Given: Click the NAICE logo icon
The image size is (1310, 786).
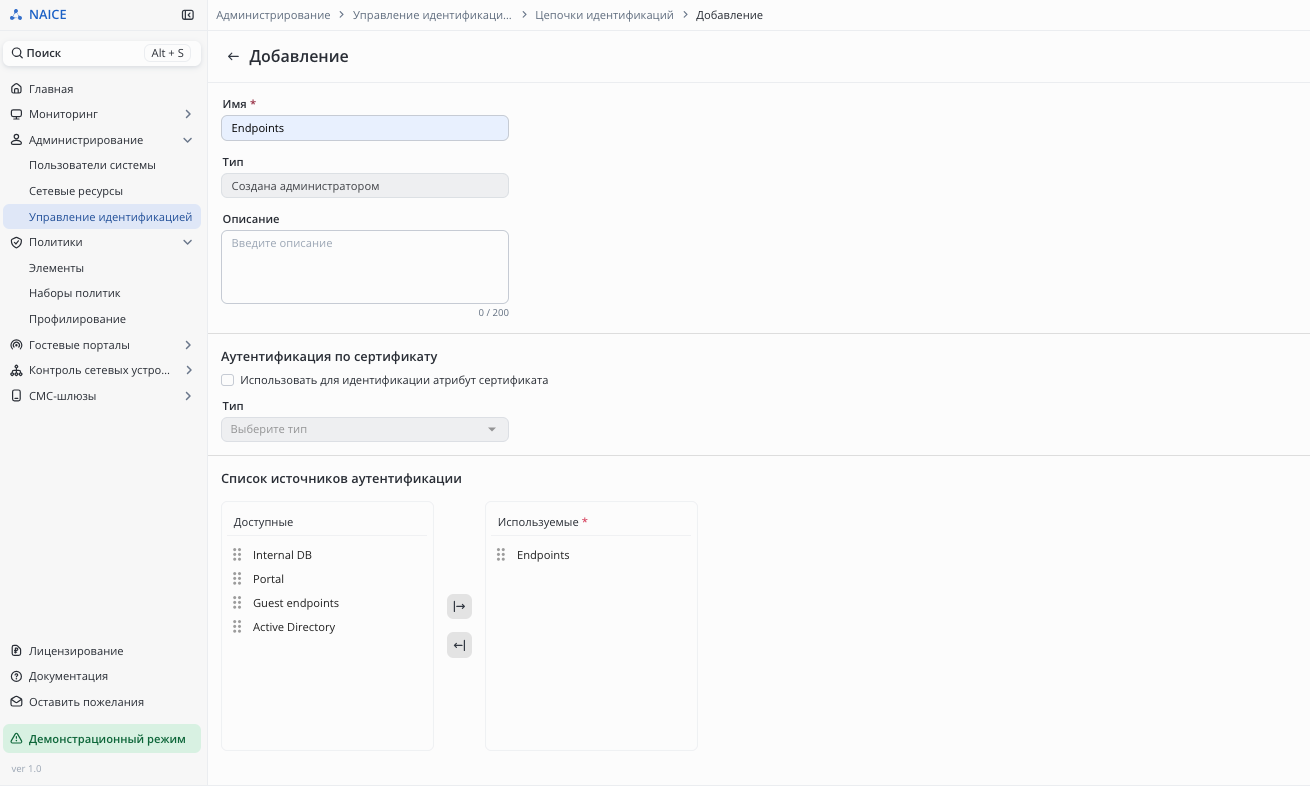Looking at the screenshot, I should [x=15, y=15].
